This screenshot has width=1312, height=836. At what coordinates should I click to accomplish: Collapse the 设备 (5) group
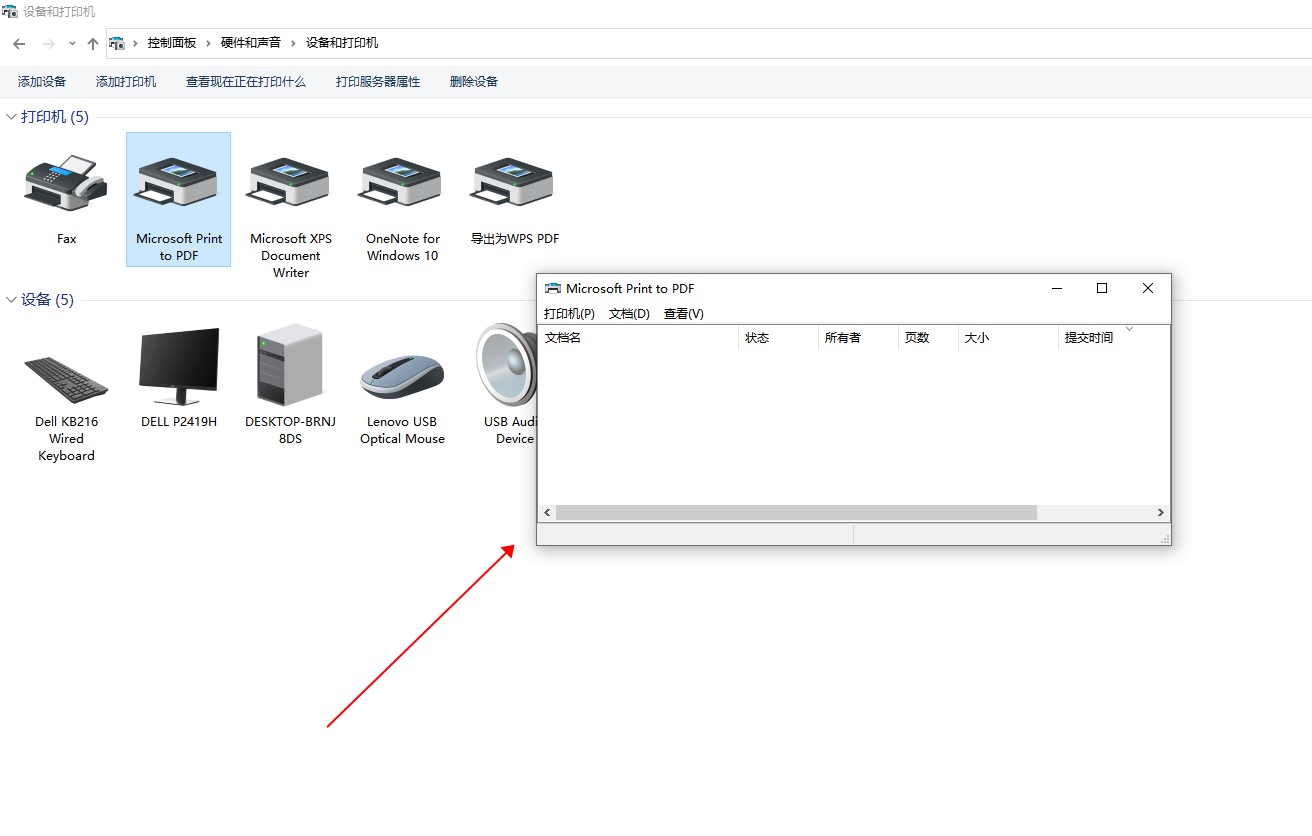(12, 300)
